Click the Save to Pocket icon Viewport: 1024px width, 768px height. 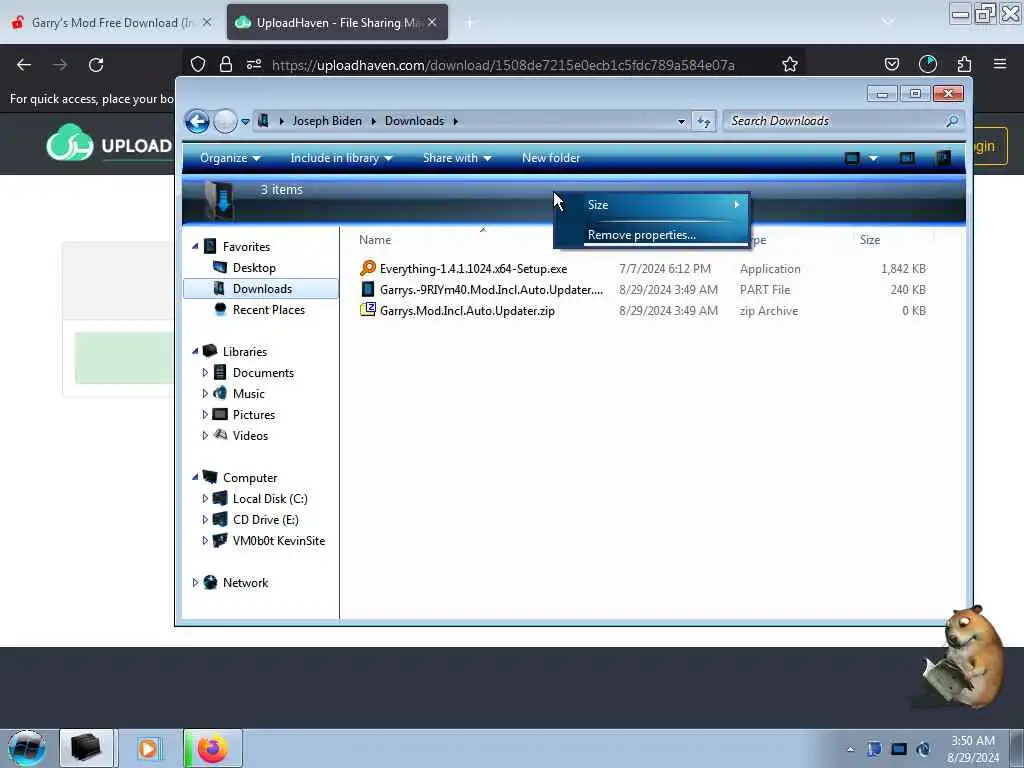click(x=891, y=65)
